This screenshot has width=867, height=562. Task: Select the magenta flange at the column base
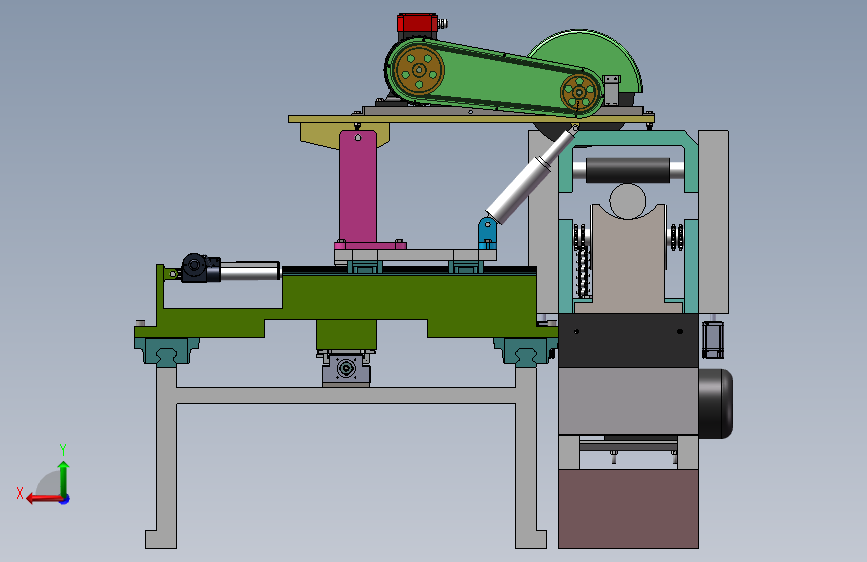click(x=370, y=245)
